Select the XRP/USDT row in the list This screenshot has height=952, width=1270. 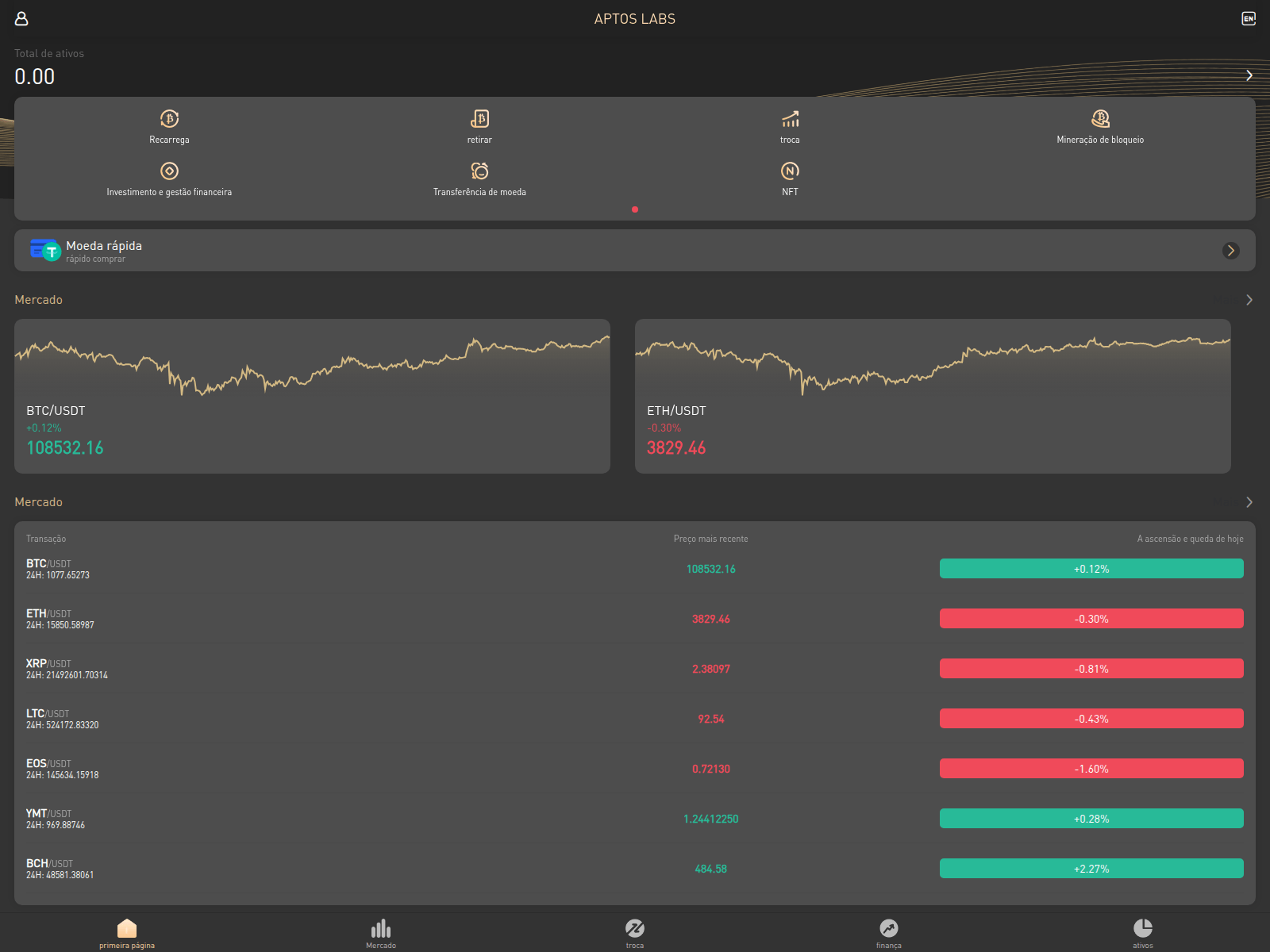635,669
